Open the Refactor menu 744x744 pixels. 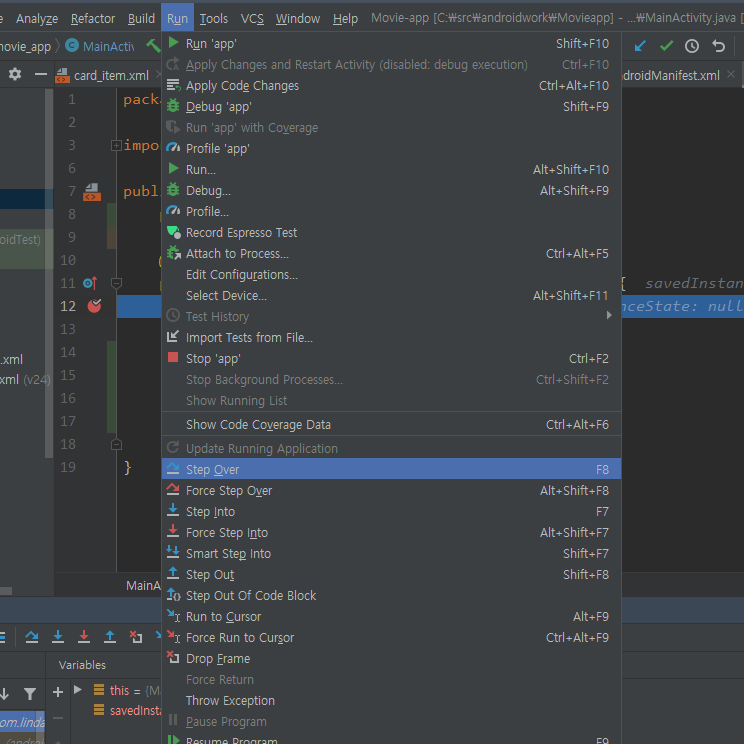(x=93, y=19)
